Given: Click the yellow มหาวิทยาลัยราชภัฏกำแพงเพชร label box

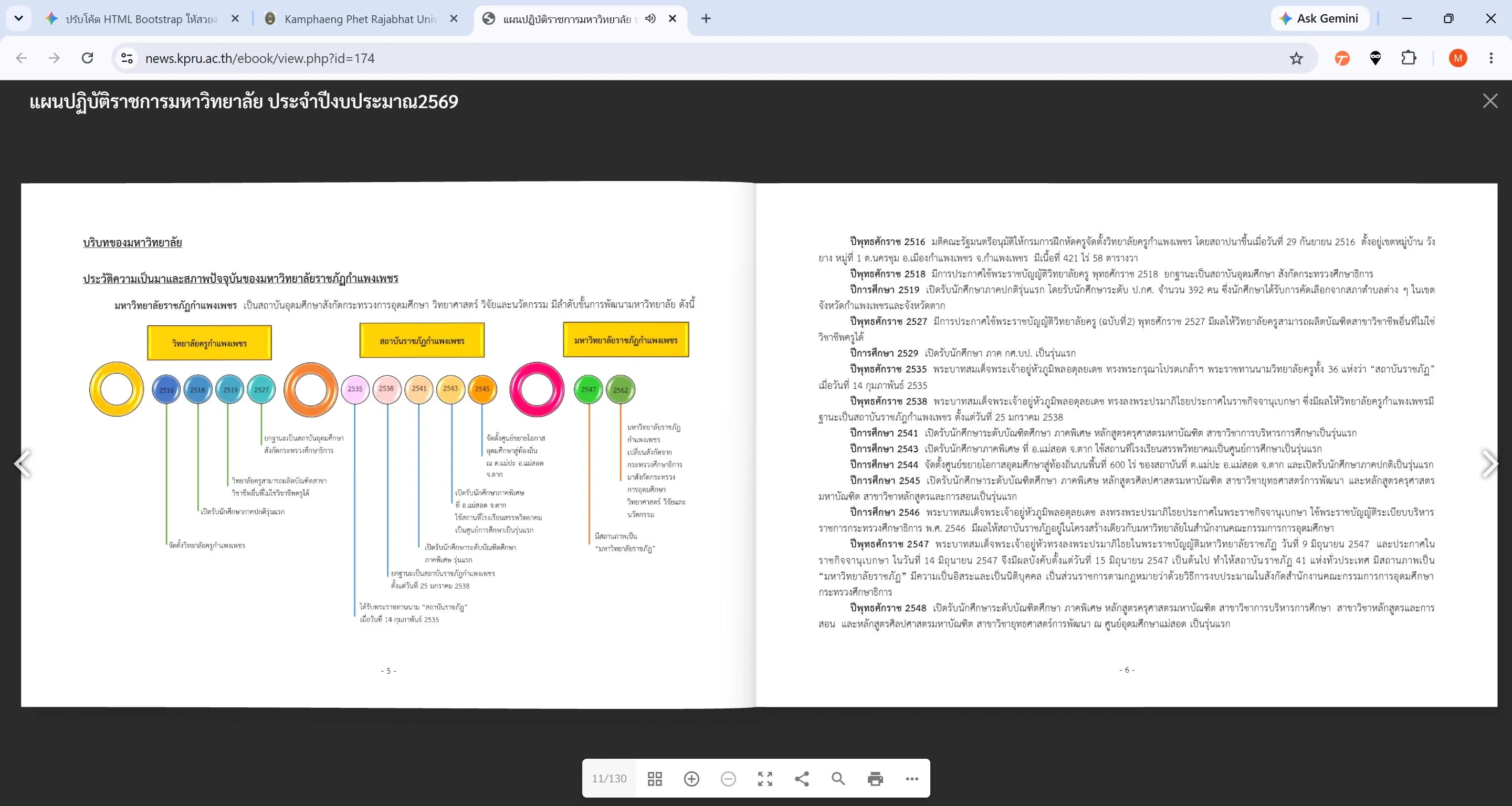Looking at the screenshot, I should (626, 340).
